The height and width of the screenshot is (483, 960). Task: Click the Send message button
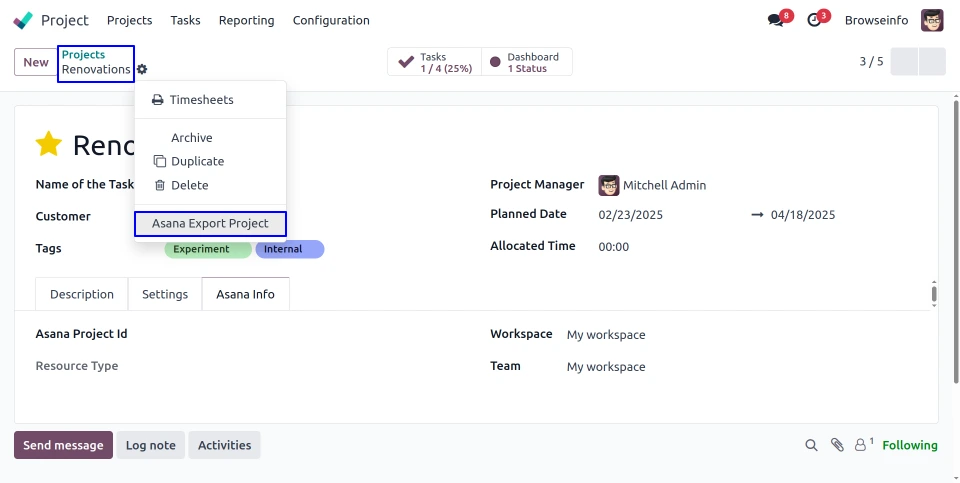pyautogui.click(x=63, y=445)
